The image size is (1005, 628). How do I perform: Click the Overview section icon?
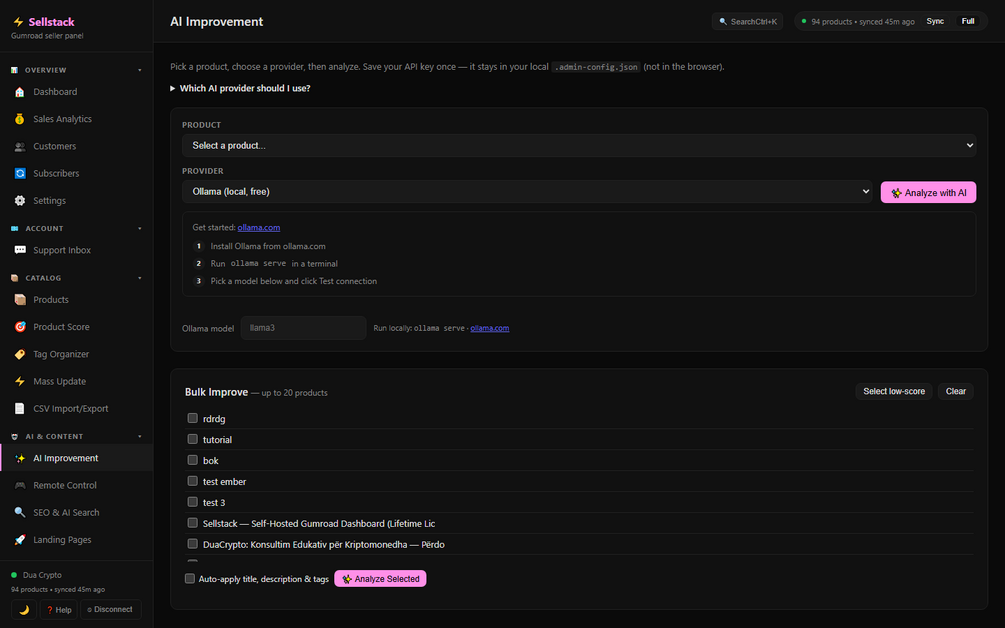pos(14,70)
